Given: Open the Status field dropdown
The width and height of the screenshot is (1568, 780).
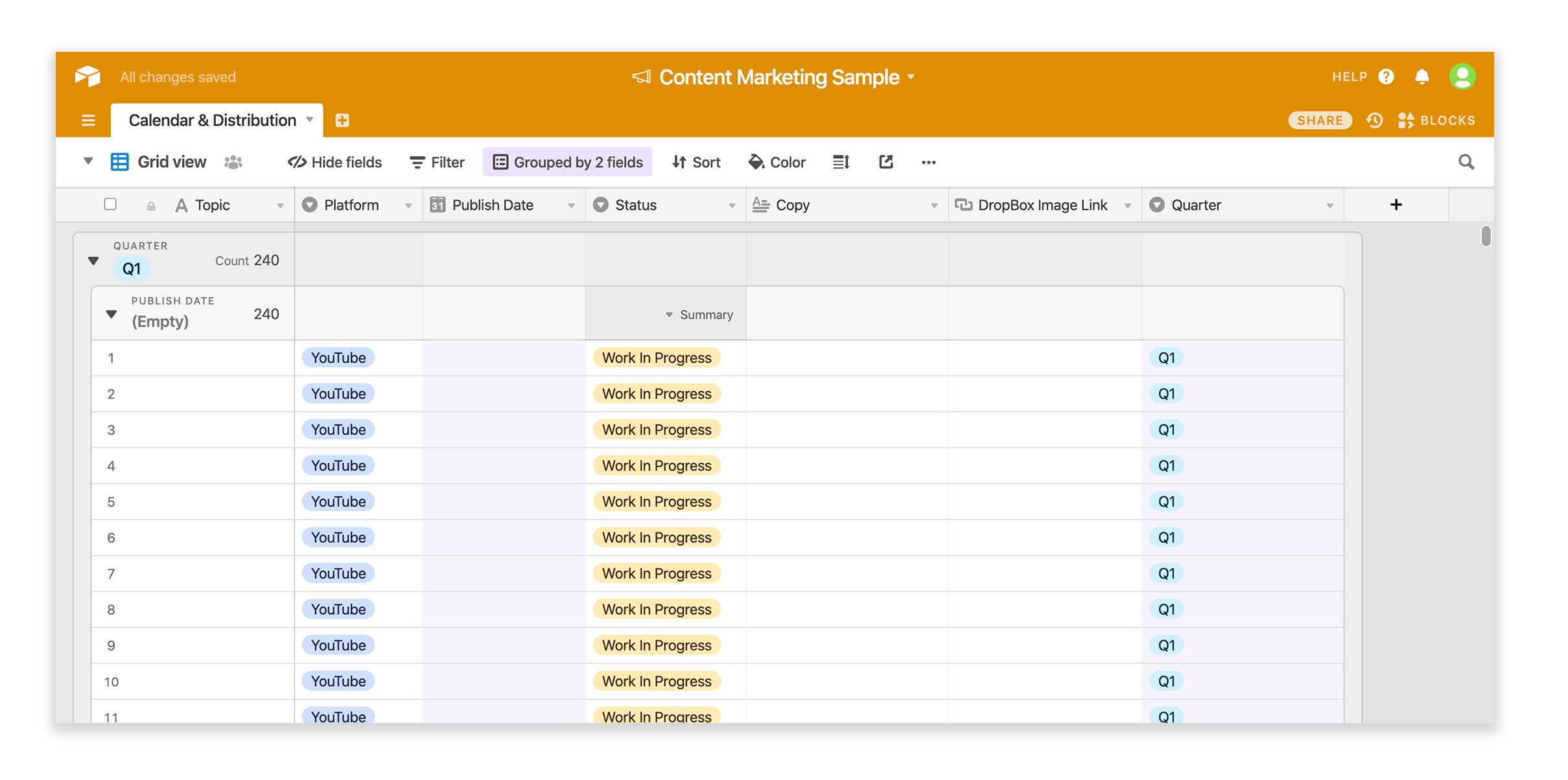Looking at the screenshot, I should pyautogui.click(x=732, y=206).
